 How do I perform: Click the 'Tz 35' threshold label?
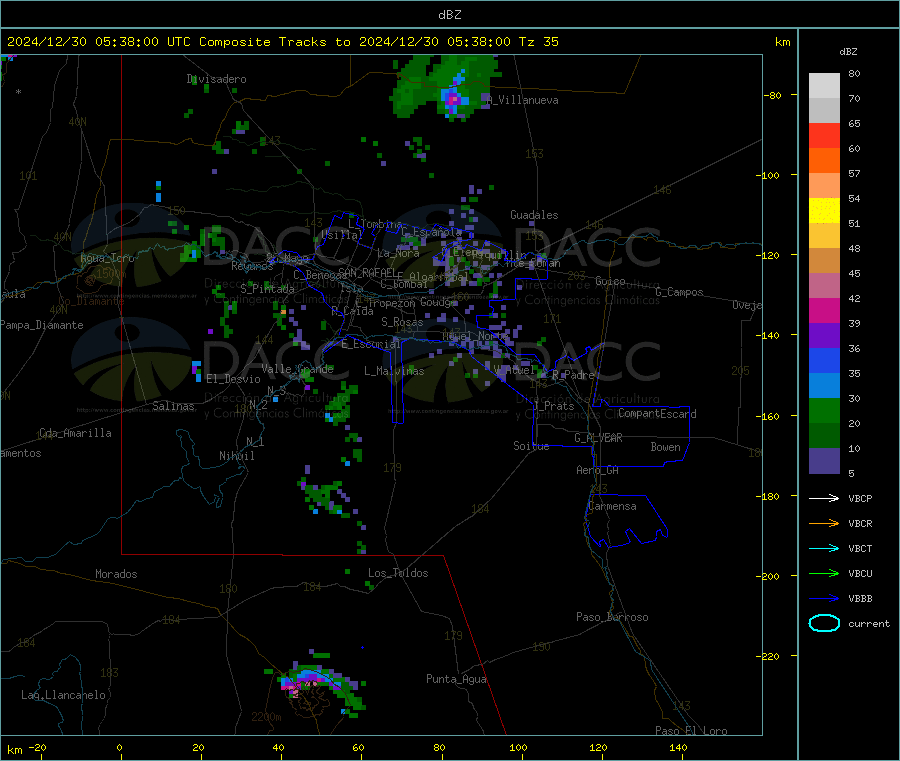tap(538, 42)
